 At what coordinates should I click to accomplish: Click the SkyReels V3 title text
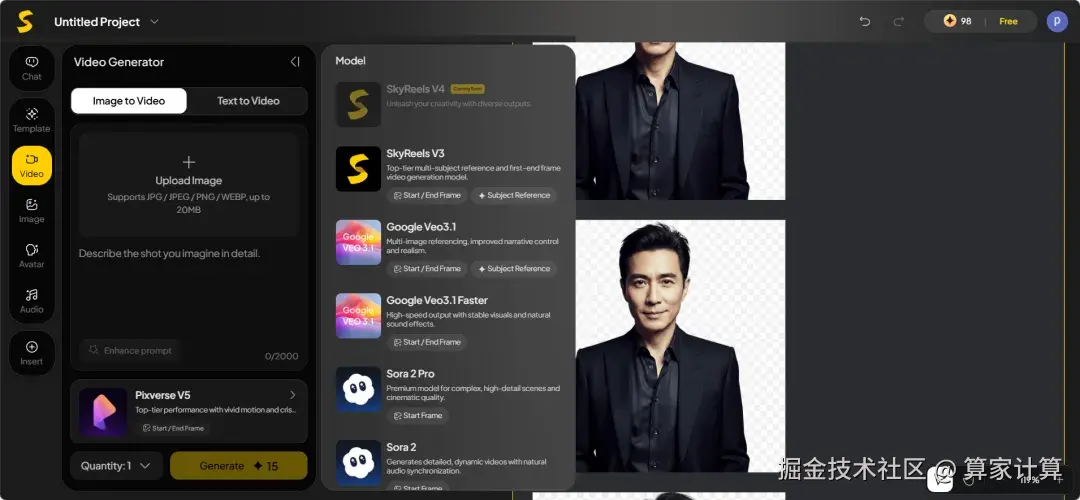tap(415, 154)
